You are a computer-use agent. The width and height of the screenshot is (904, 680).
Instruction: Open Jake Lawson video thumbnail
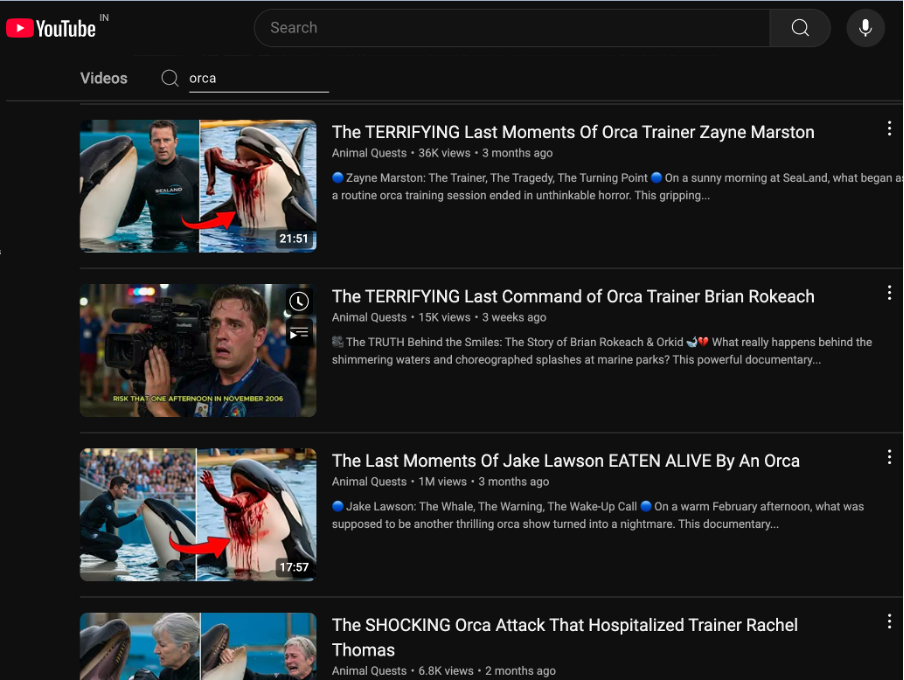pyautogui.click(x=198, y=514)
